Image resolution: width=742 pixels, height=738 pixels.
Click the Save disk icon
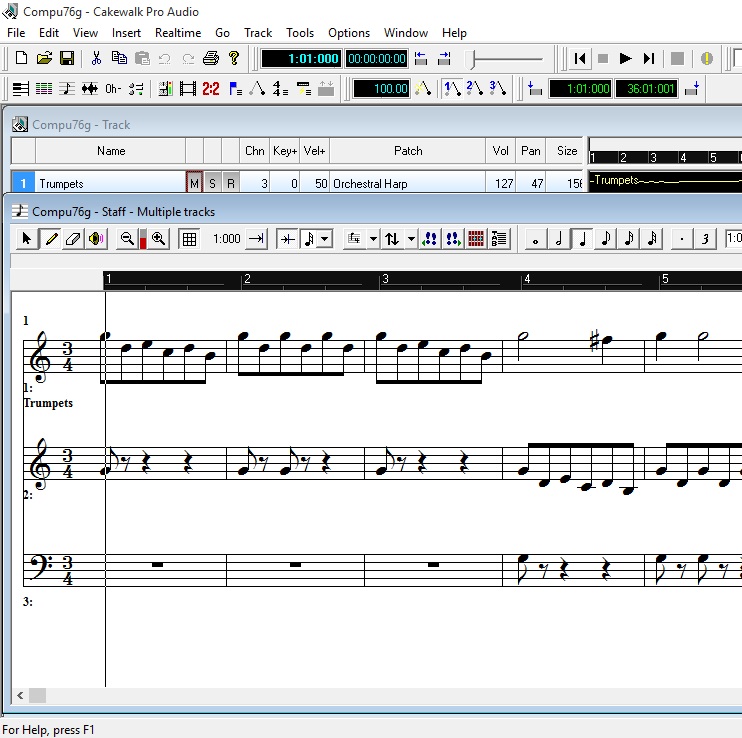pyautogui.click(x=67, y=59)
